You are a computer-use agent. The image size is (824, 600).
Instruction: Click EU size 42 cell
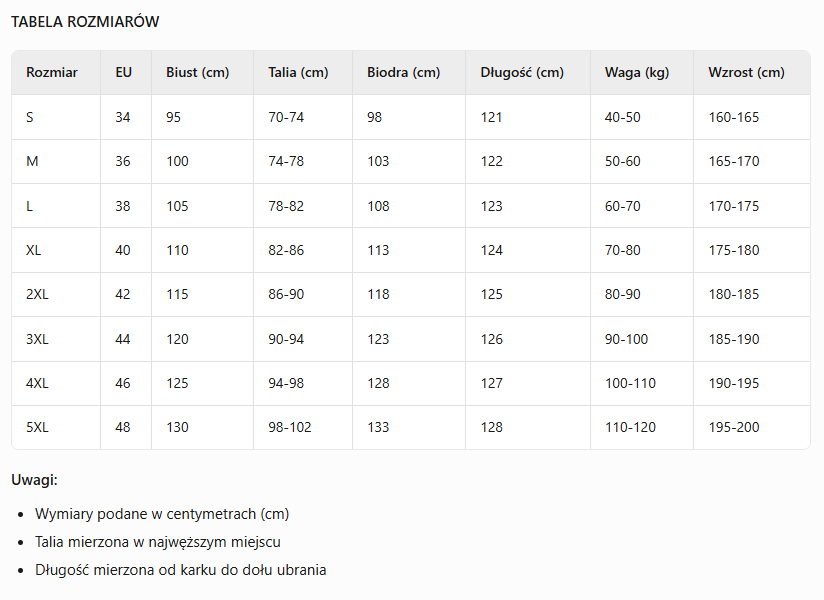click(123, 294)
